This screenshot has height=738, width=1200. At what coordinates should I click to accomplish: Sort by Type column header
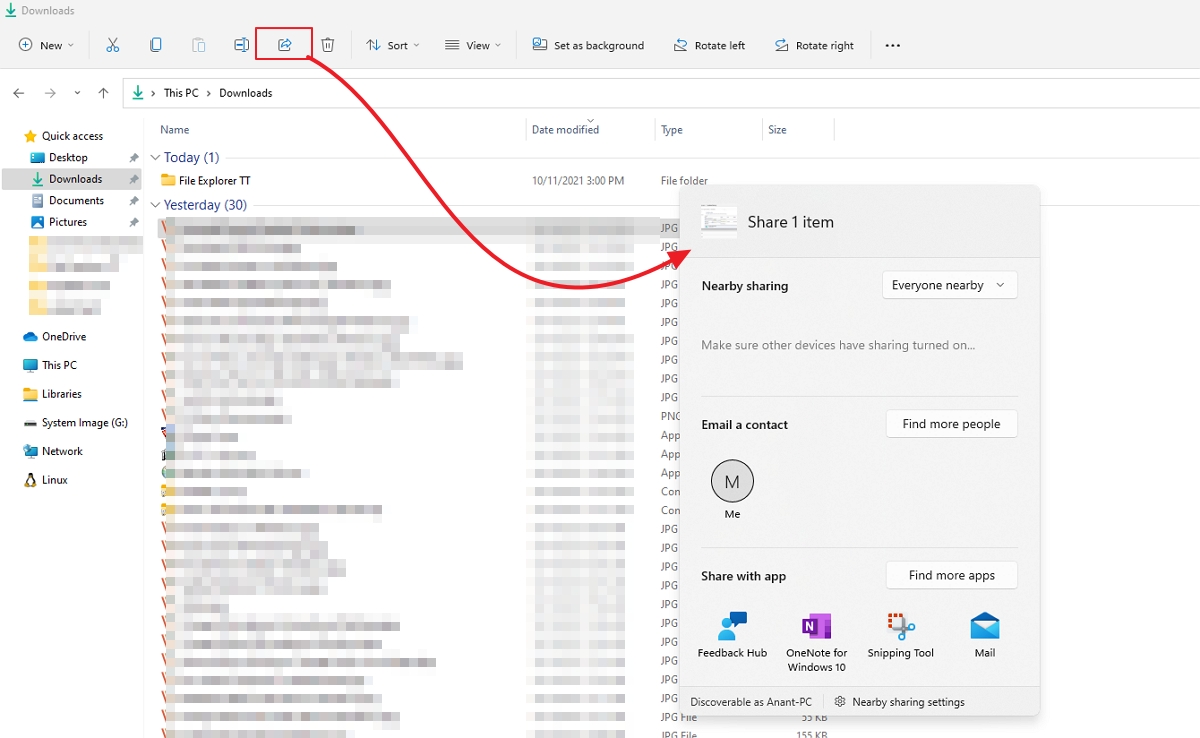click(672, 130)
